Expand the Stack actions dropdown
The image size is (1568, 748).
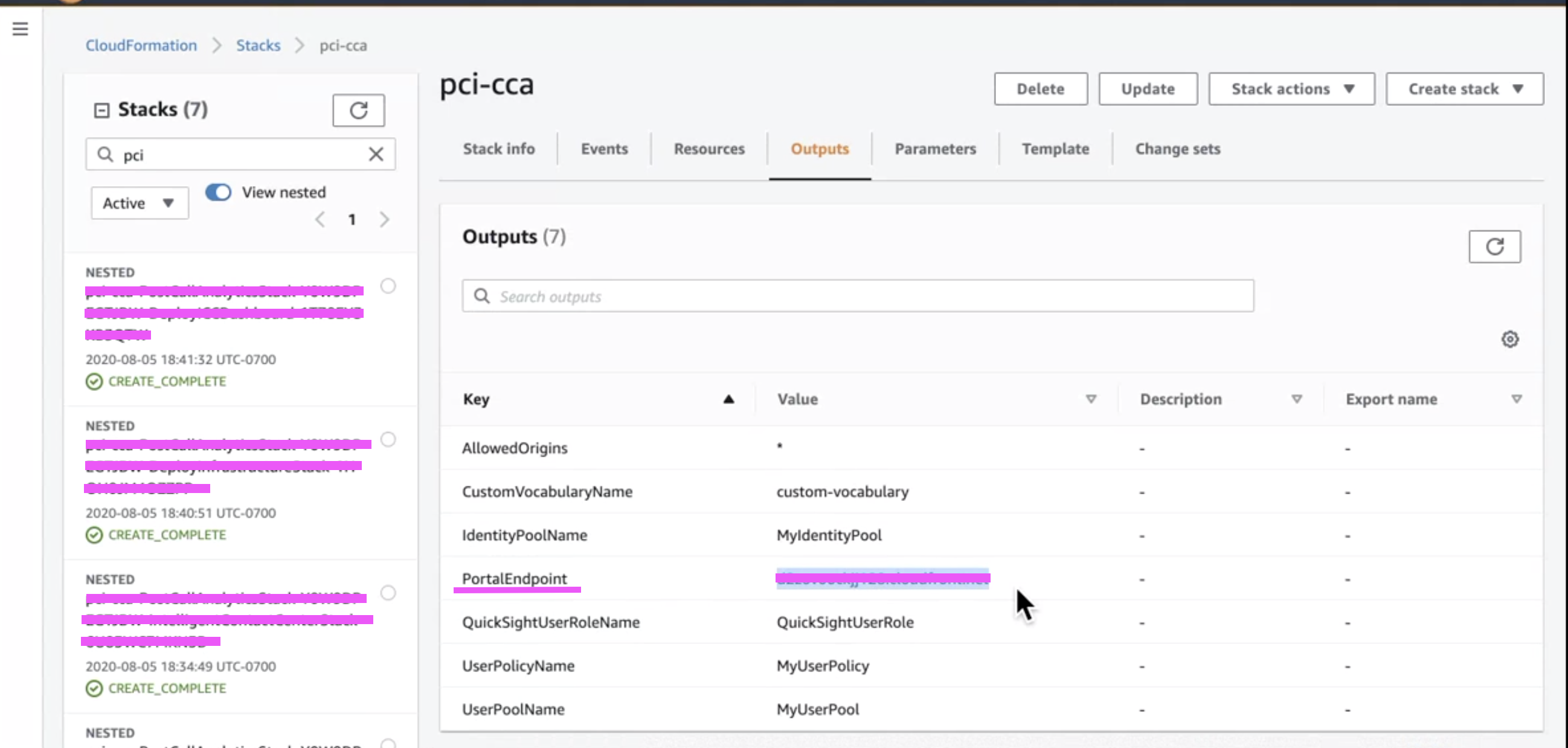coord(1291,89)
